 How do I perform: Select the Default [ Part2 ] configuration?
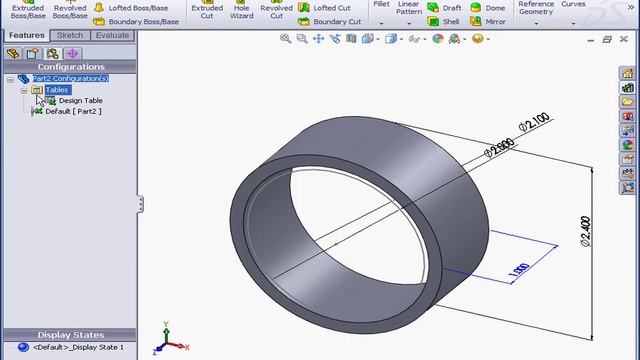tap(73, 111)
